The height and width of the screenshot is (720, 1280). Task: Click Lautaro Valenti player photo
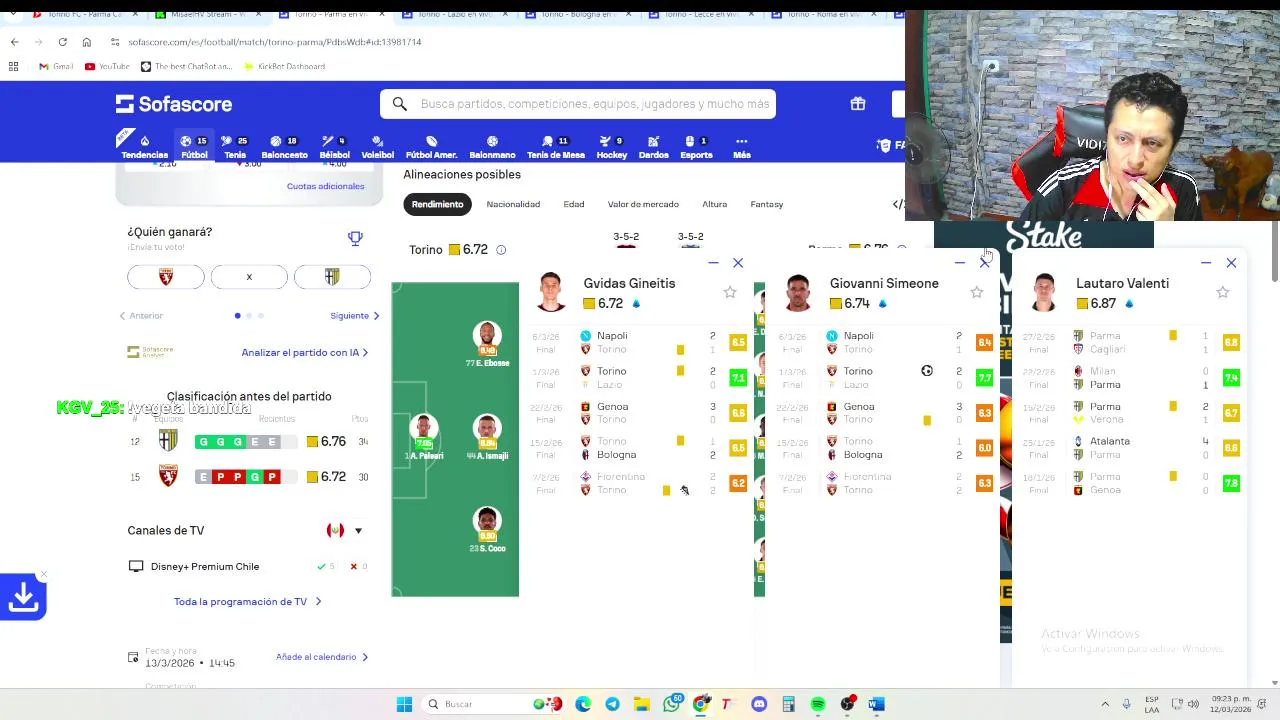[1044, 292]
